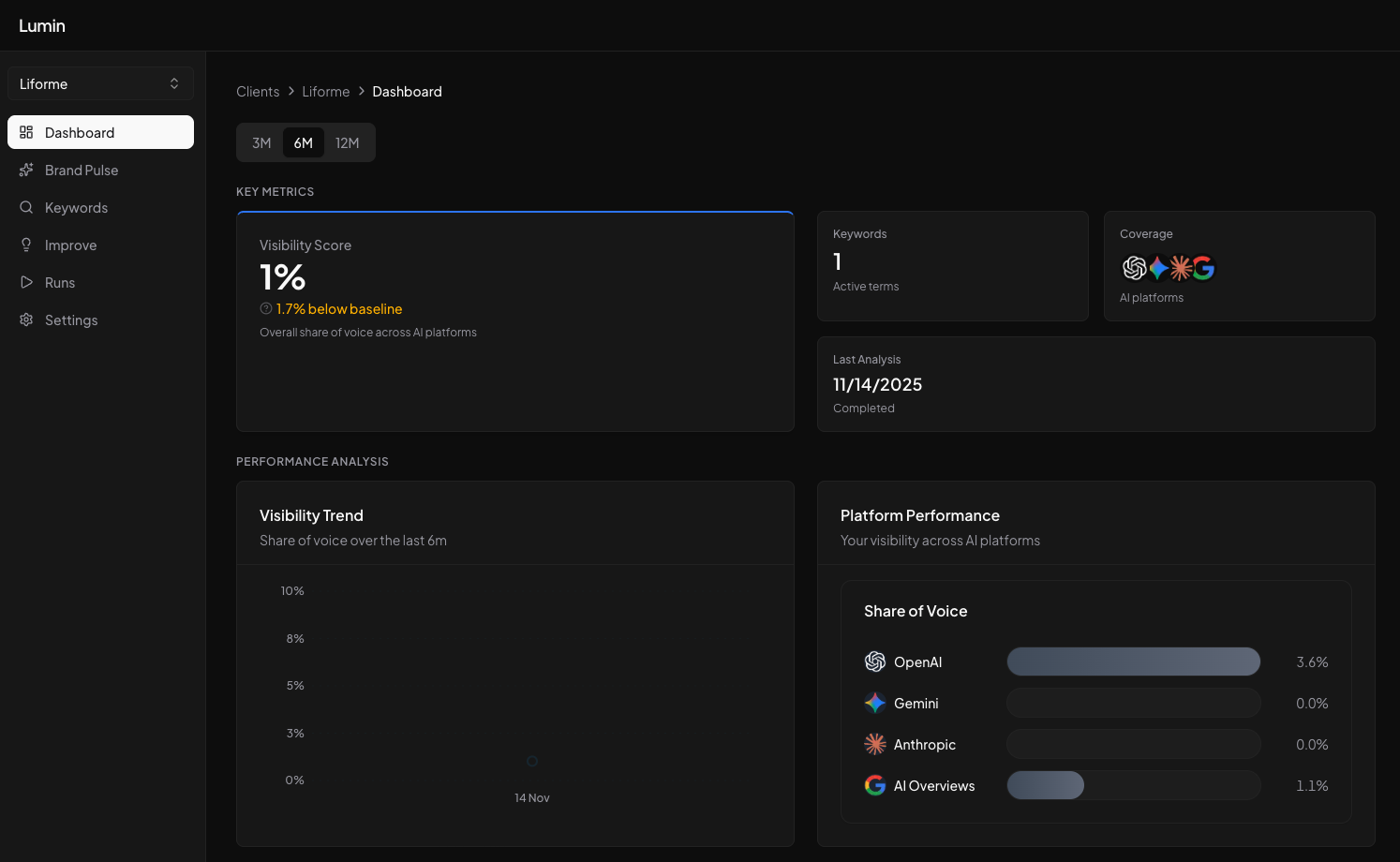Switch to the 12M time range
Viewport: 1400px width, 862px height.
[x=348, y=142]
